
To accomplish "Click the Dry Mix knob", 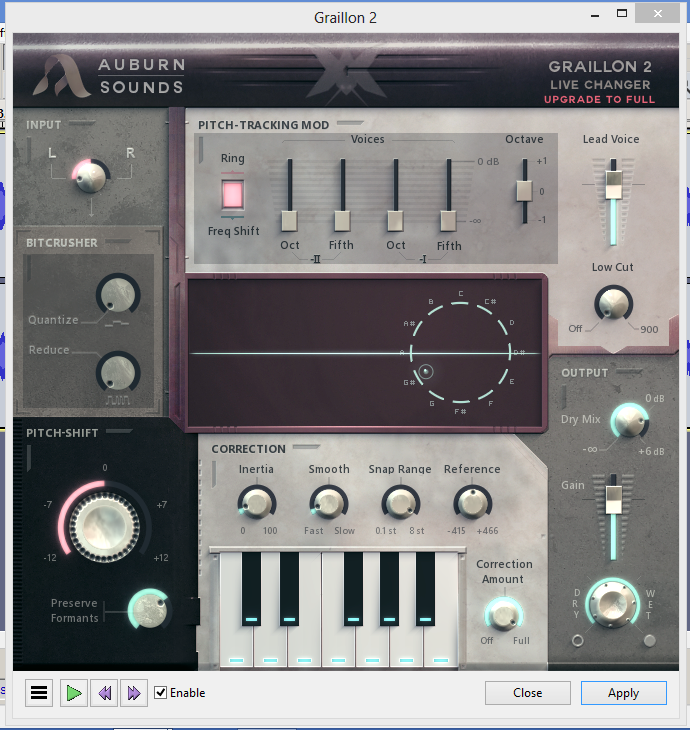I will (x=630, y=420).
